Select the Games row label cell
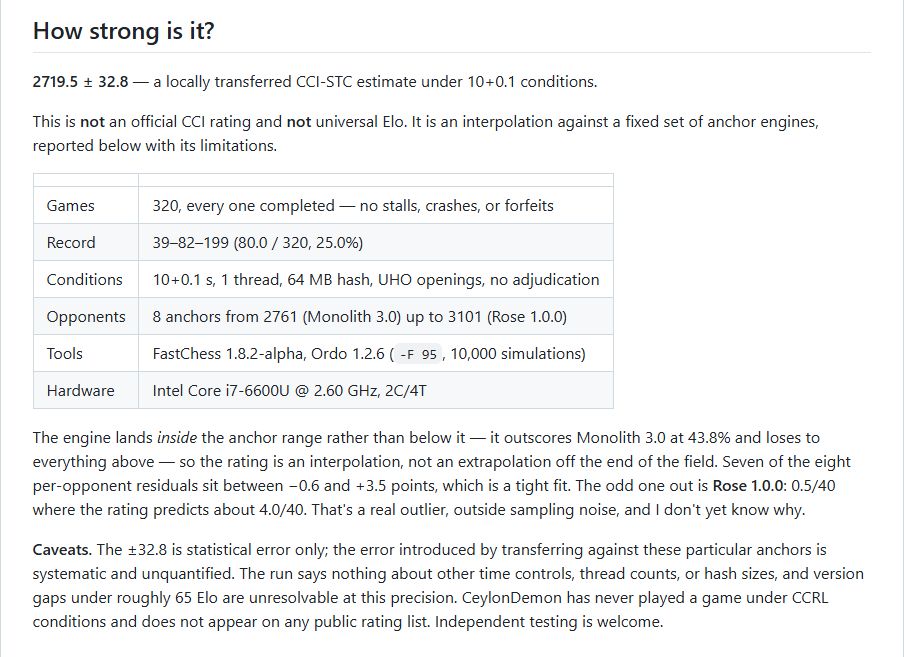The width and height of the screenshot is (904, 657). click(86, 205)
